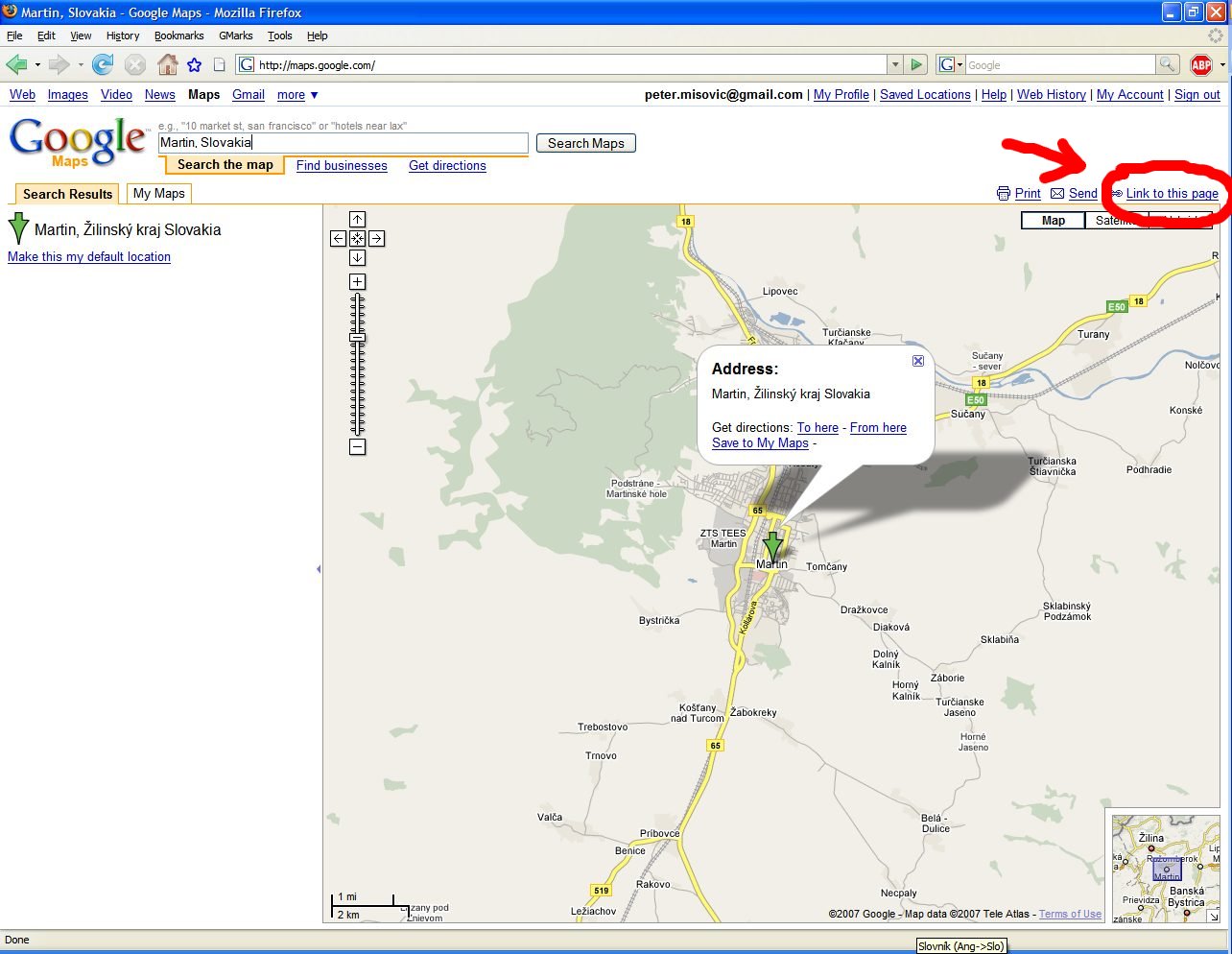Click 'From here' directions link
Image resolution: width=1232 pixels, height=954 pixels.
tap(878, 427)
